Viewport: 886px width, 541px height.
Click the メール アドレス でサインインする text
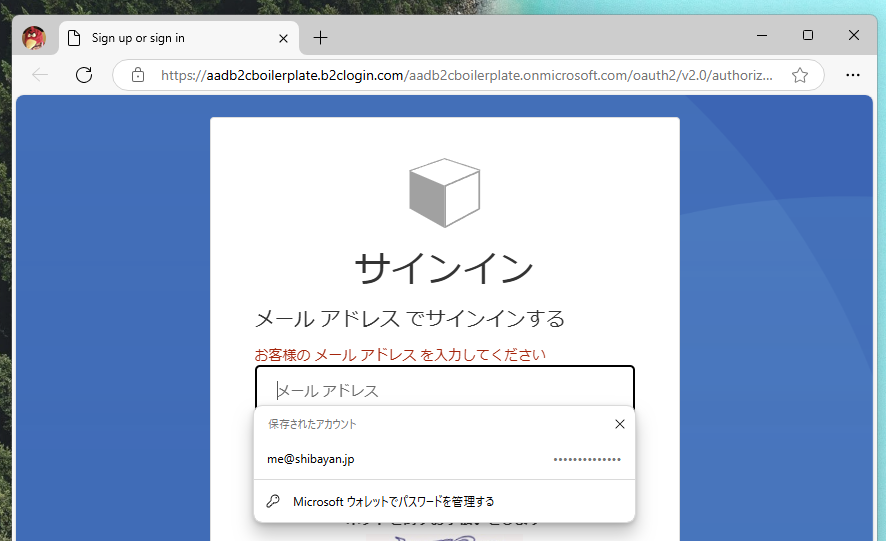410,319
